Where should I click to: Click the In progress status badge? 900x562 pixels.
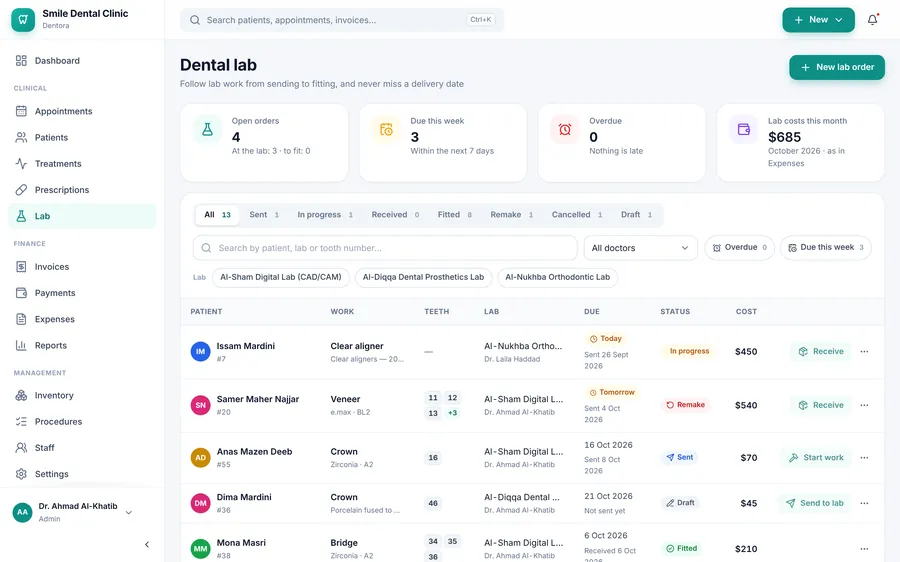point(689,351)
